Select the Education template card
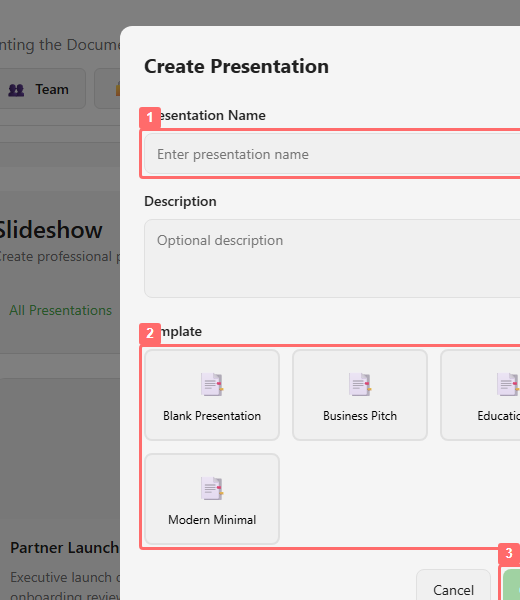 point(480,395)
